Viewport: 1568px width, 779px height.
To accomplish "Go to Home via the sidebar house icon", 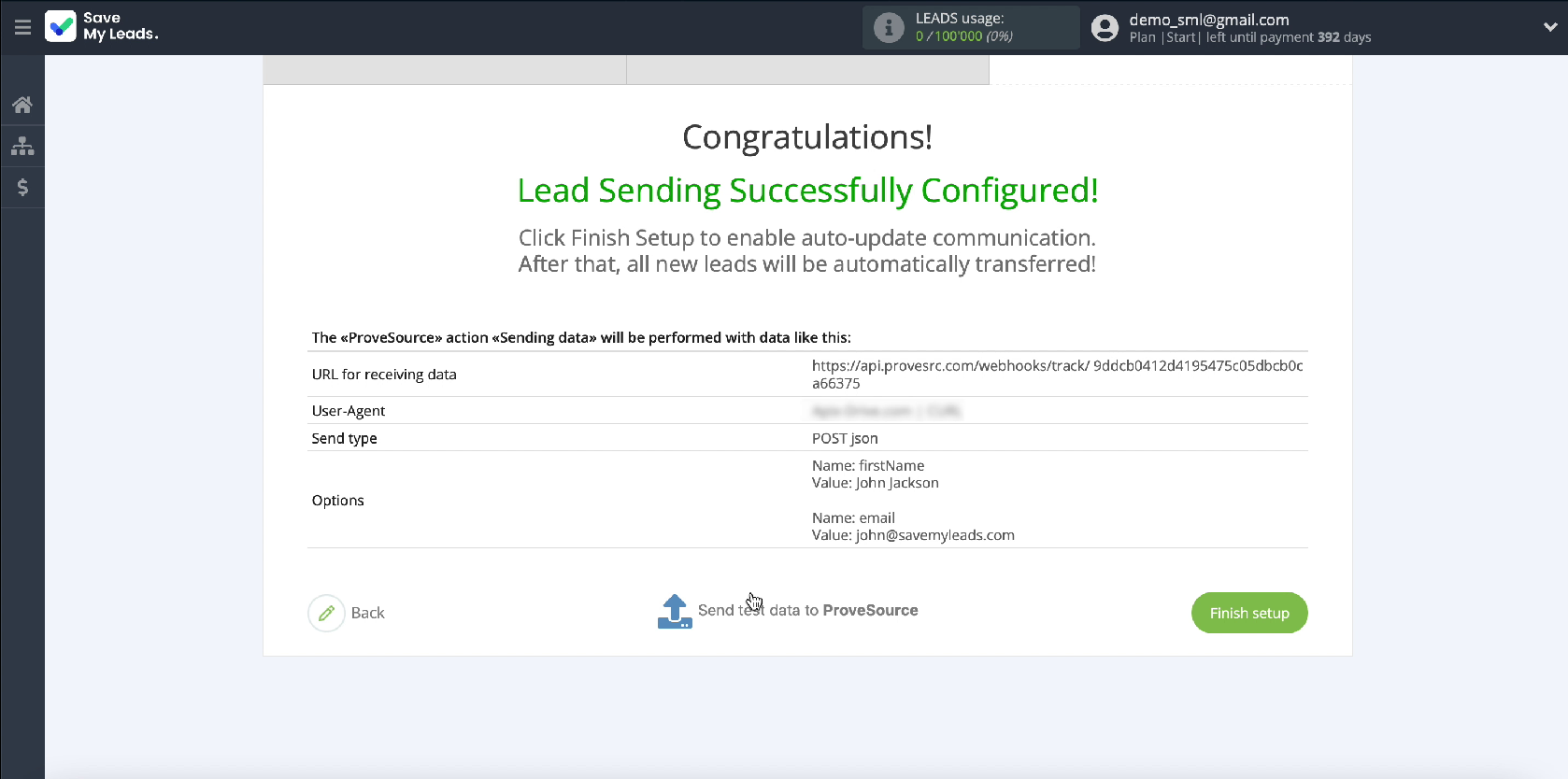I will click(22, 105).
